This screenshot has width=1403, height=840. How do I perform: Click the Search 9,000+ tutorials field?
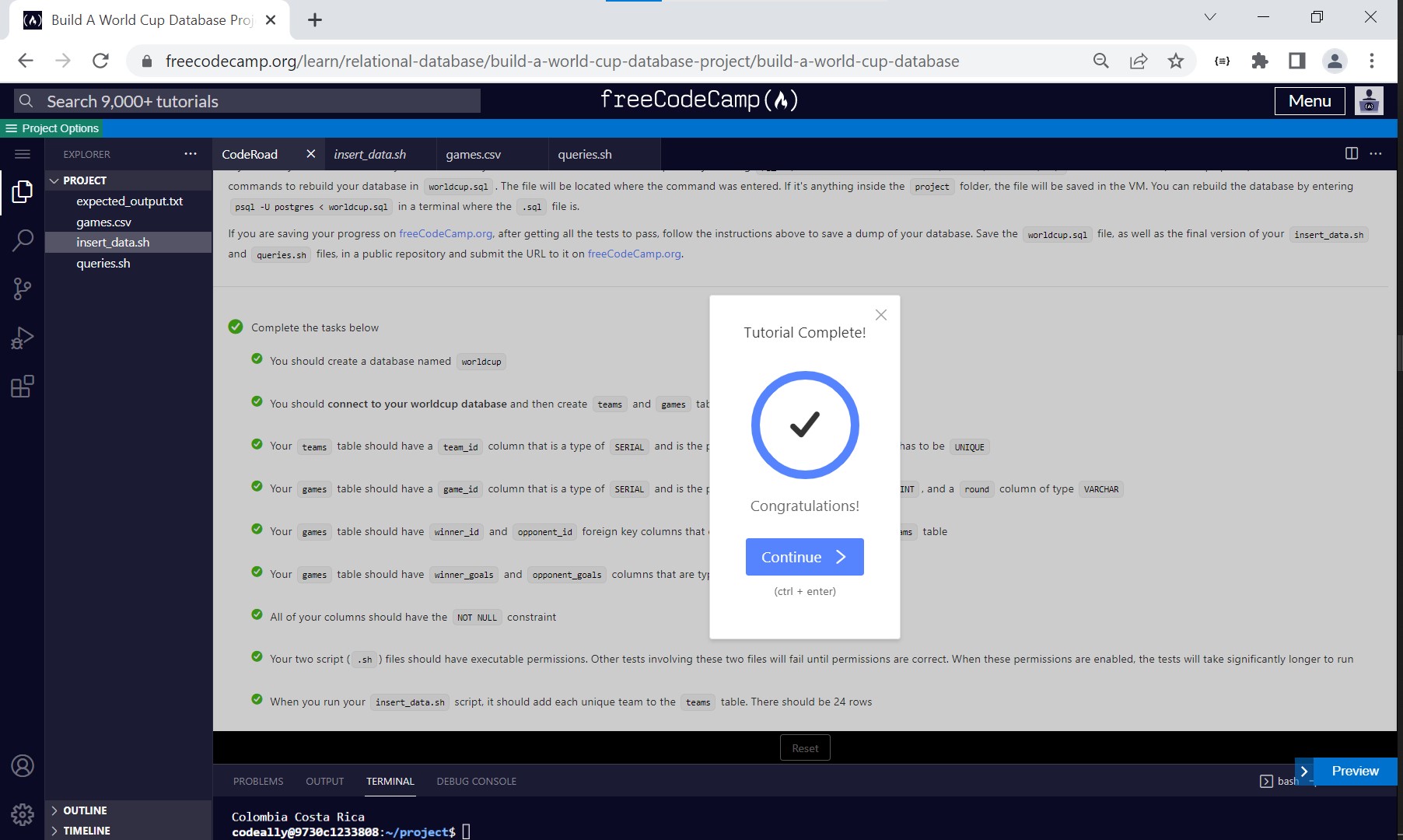coord(247,101)
